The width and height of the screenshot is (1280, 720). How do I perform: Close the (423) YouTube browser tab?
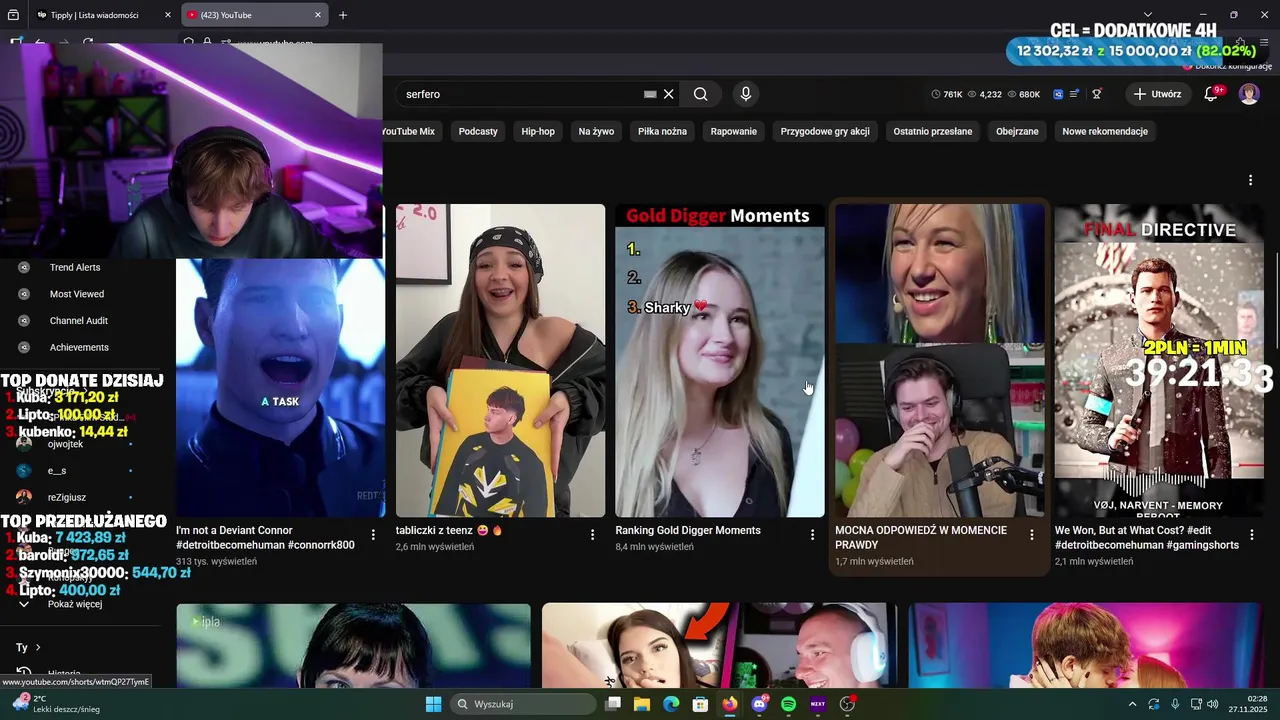pyautogui.click(x=318, y=15)
